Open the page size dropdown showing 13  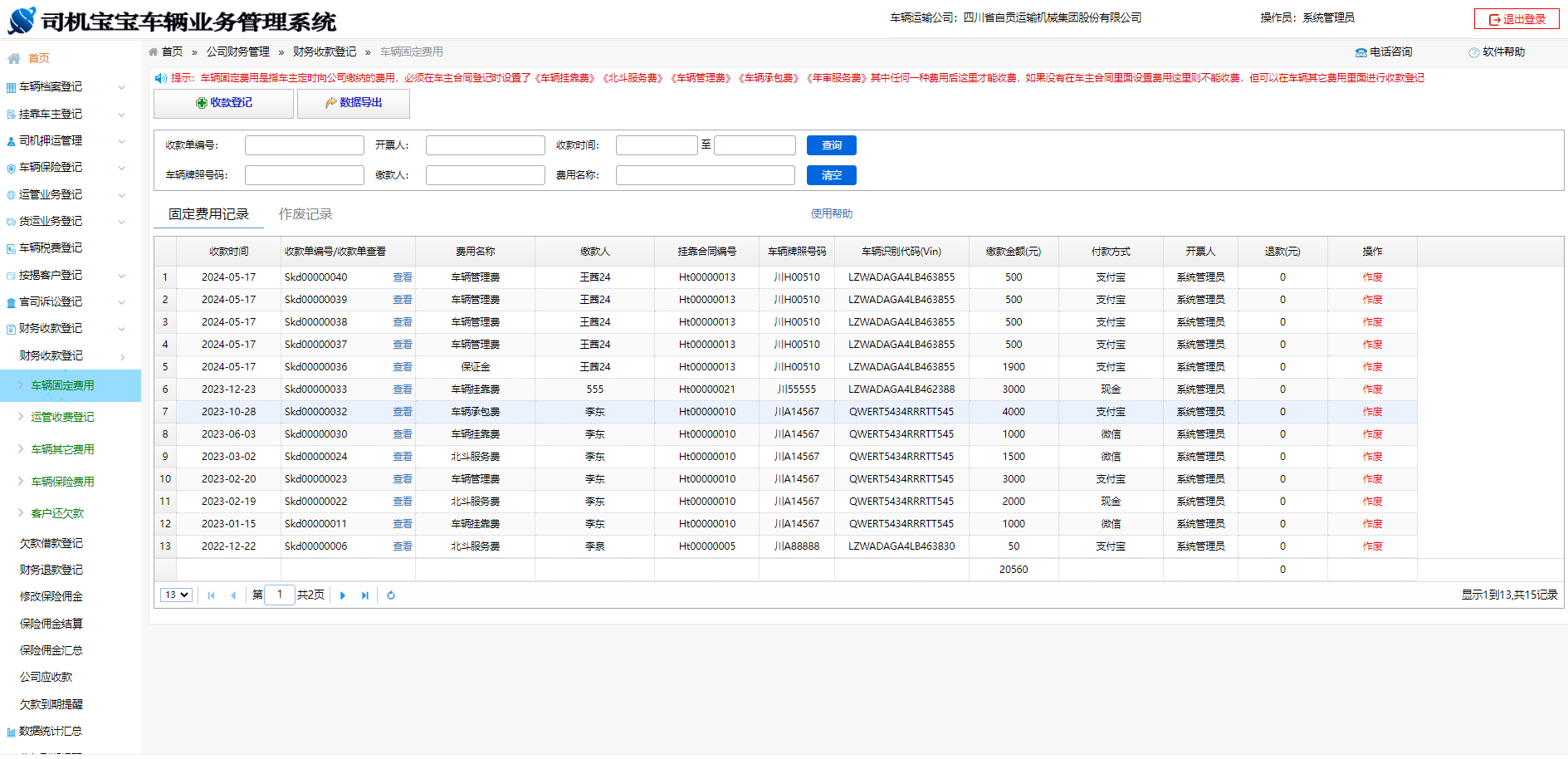pyautogui.click(x=176, y=595)
